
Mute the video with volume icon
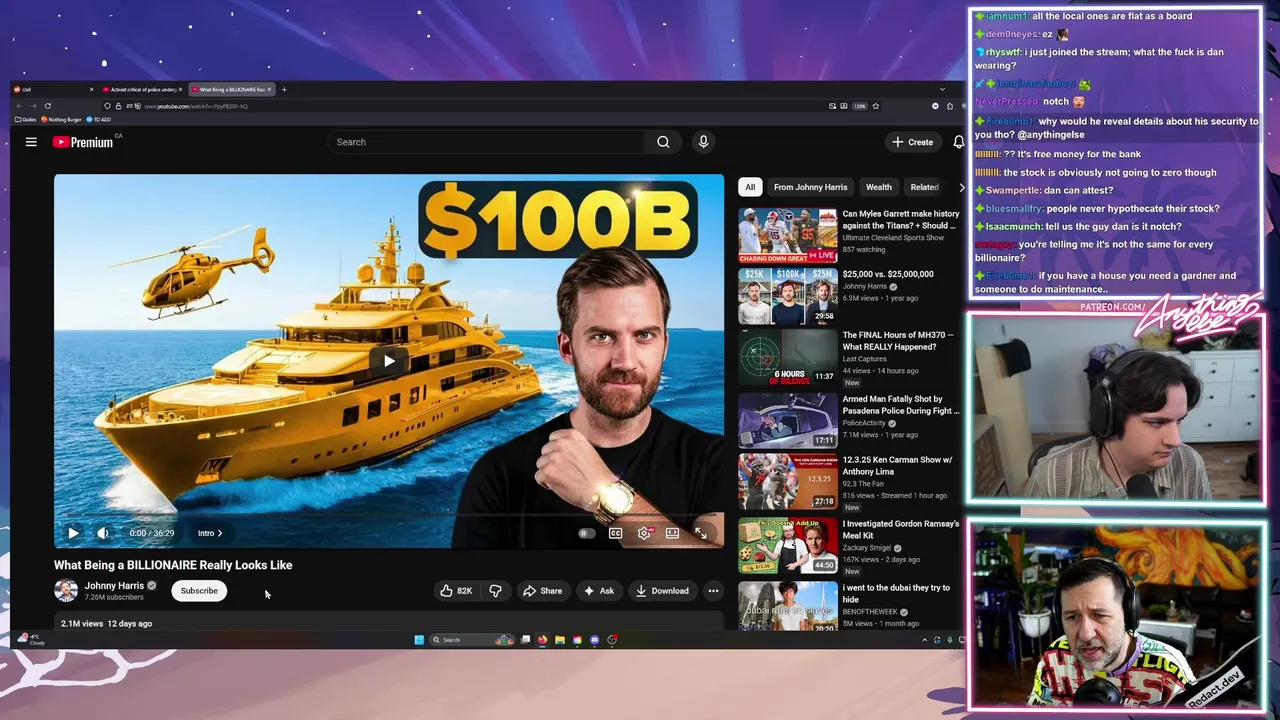102,533
